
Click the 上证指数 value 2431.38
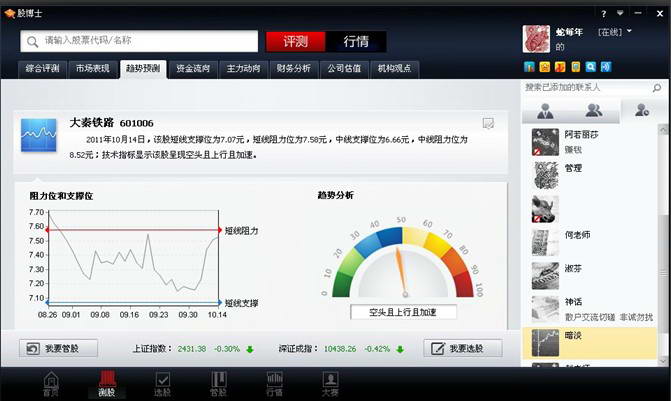[192, 349]
